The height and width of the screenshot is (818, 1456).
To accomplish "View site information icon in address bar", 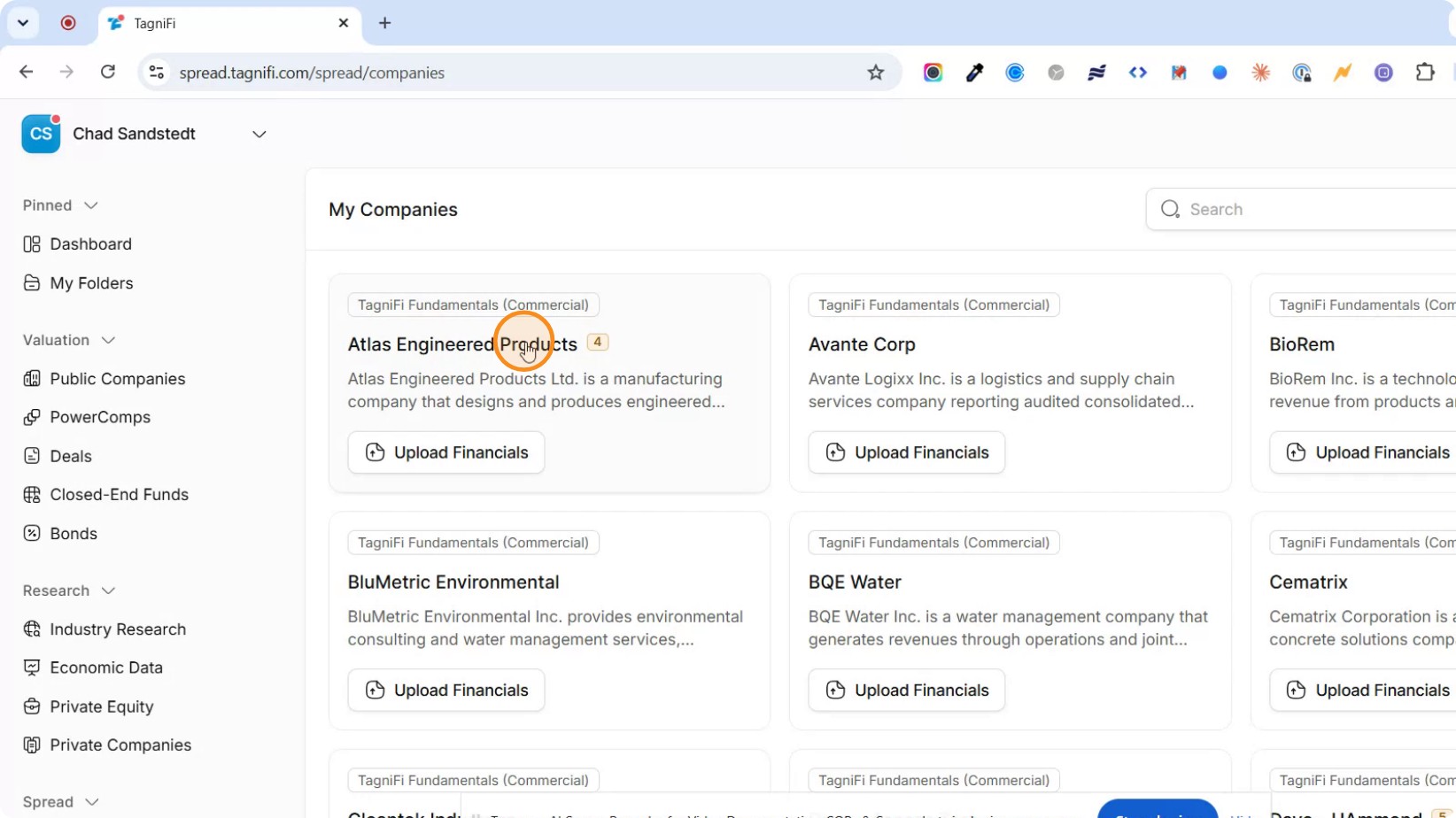I will (157, 73).
